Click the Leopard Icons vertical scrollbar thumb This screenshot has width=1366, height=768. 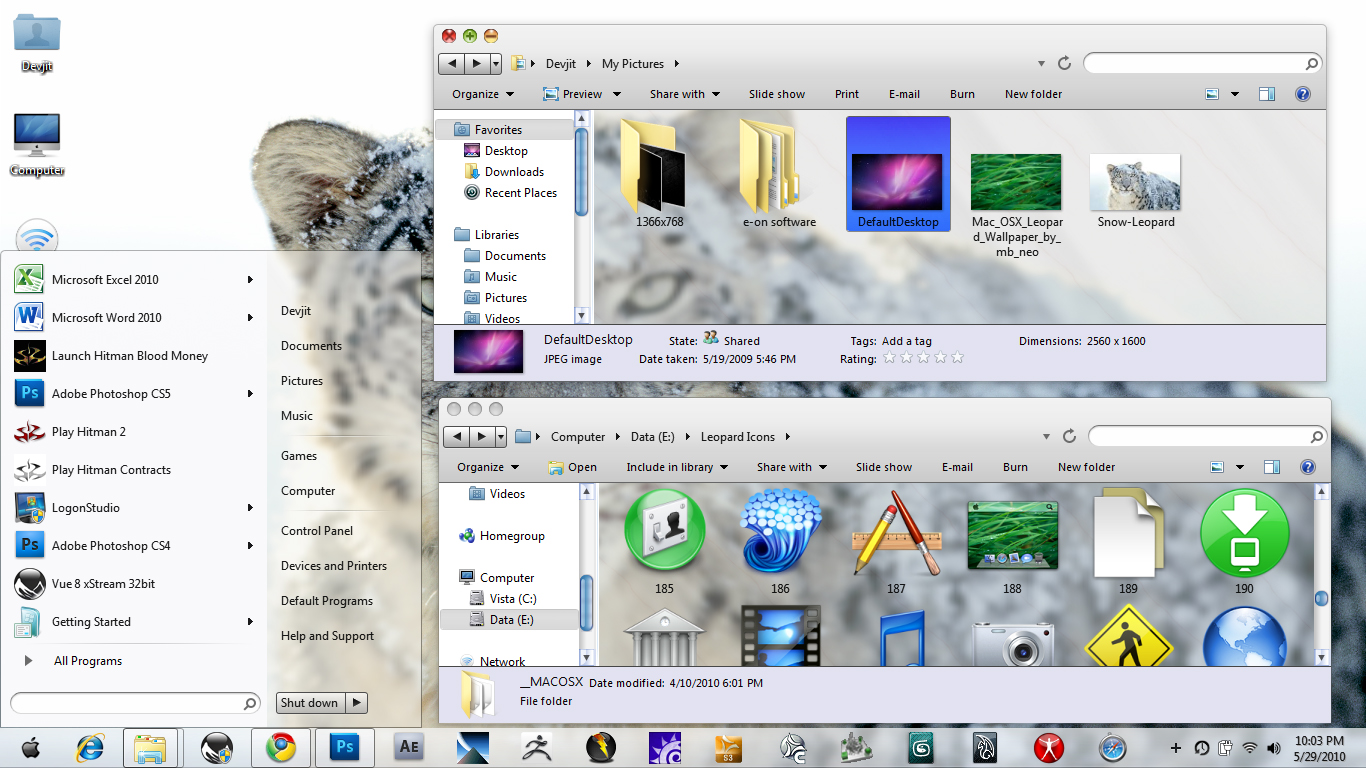(x=1321, y=598)
